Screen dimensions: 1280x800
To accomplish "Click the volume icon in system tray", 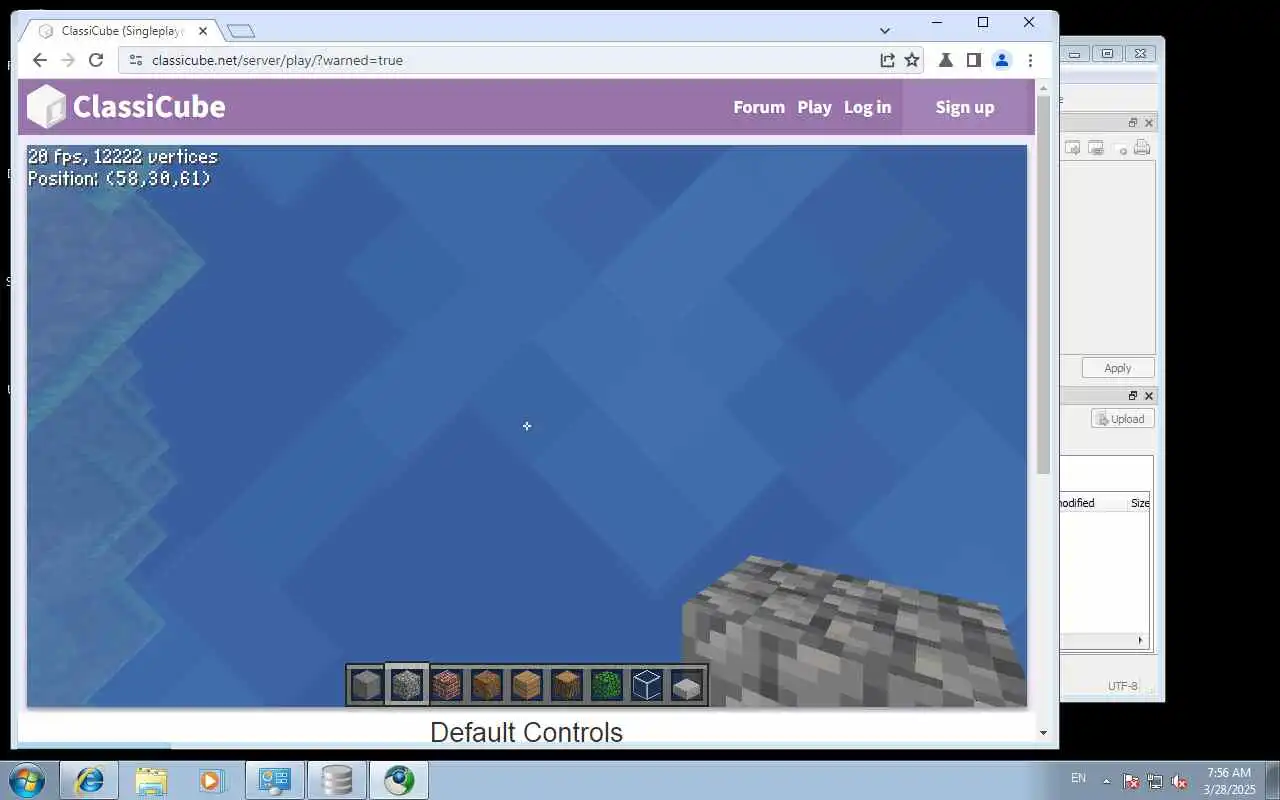I will [1179, 781].
